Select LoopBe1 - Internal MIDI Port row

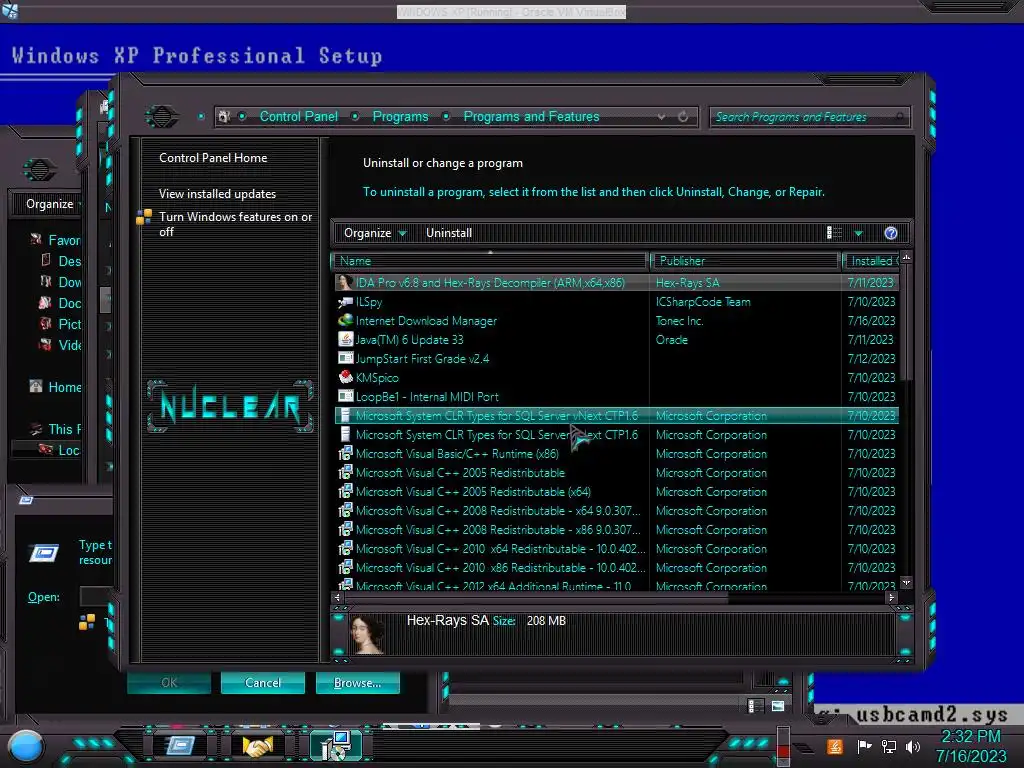(616, 396)
